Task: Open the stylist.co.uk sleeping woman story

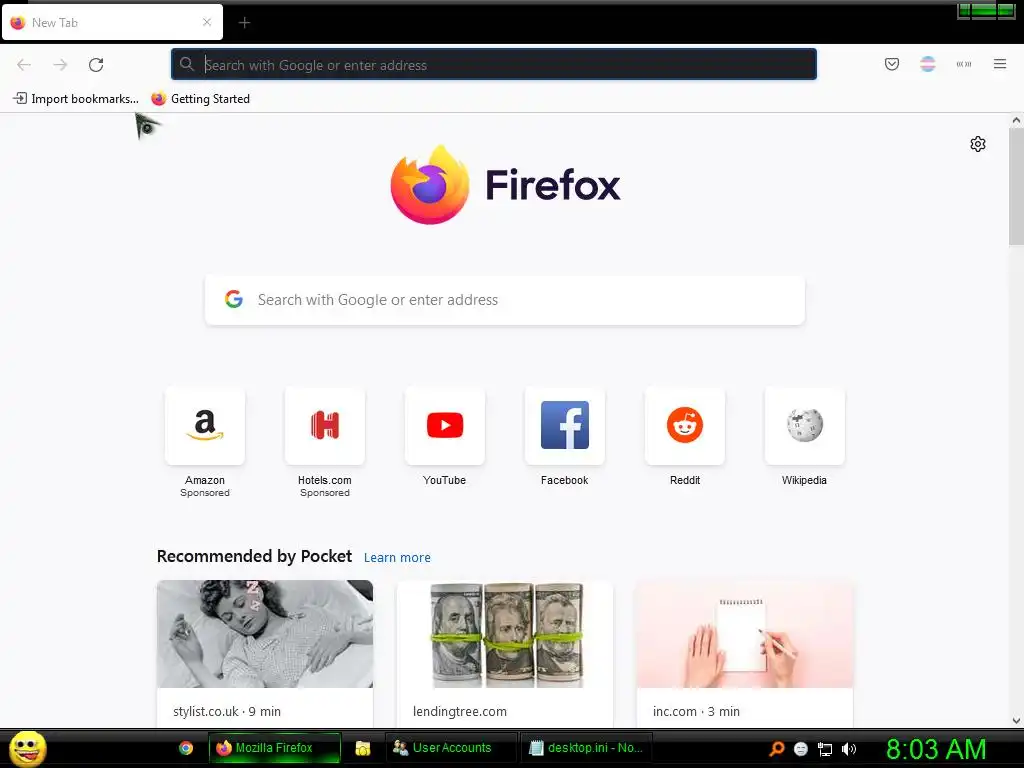Action: tap(264, 653)
